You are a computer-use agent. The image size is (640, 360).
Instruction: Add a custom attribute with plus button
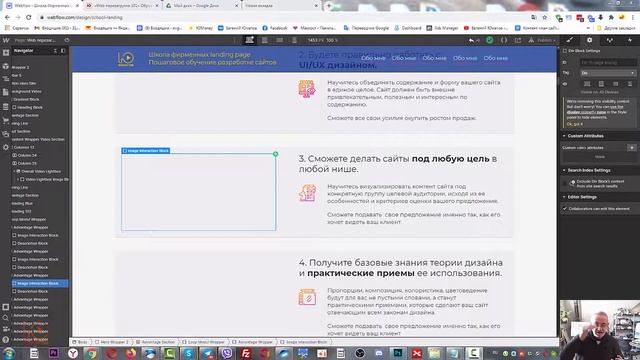pos(632,147)
